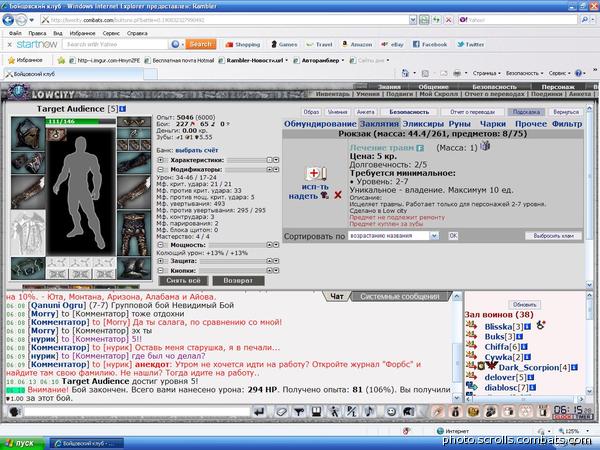Switch to the Обмундирование tab
The height and width of the screenshot is (450, 600).
320,124
